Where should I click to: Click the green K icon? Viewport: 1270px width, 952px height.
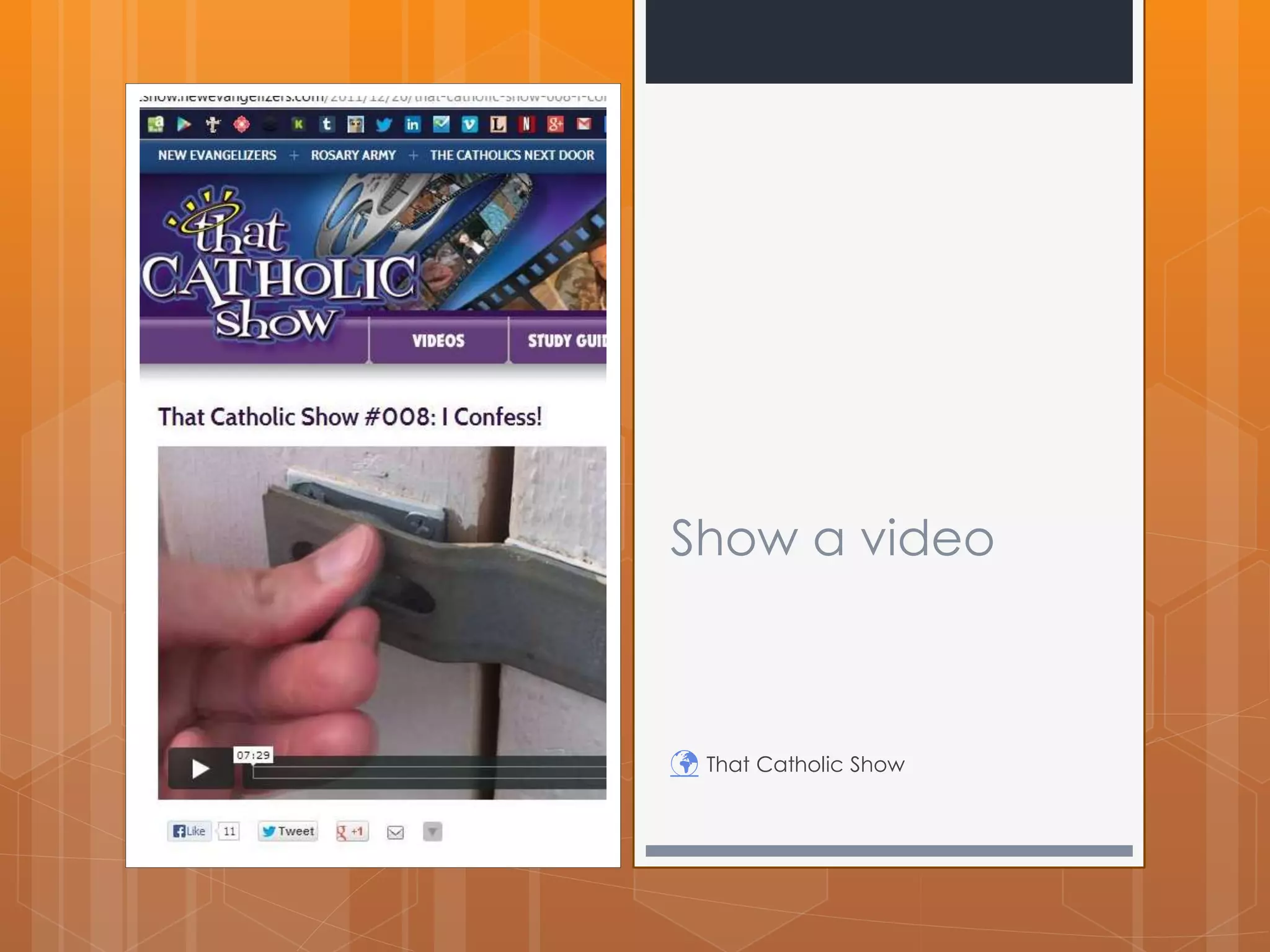[298, 125]
